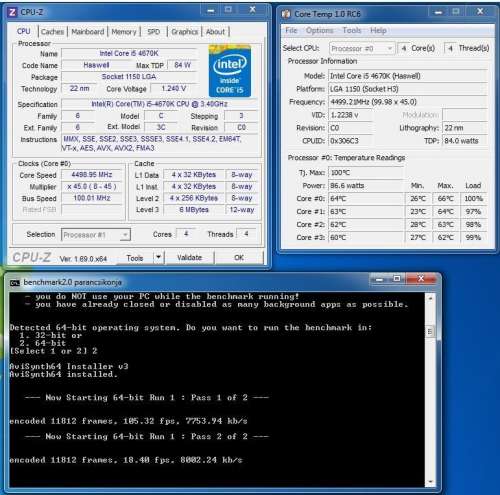Click the TDP value 84.0 watts
The height and width of the screenshot is (495, 500).
click(x=465, y=141)
